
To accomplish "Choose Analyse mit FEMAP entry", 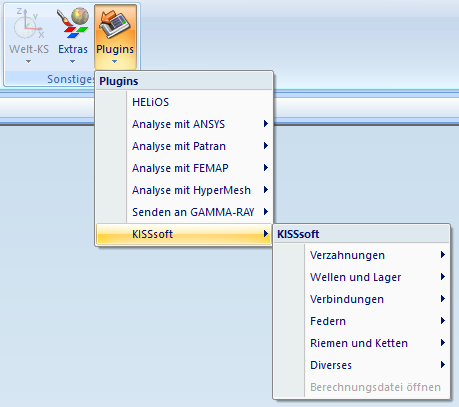I will (184, 168).
